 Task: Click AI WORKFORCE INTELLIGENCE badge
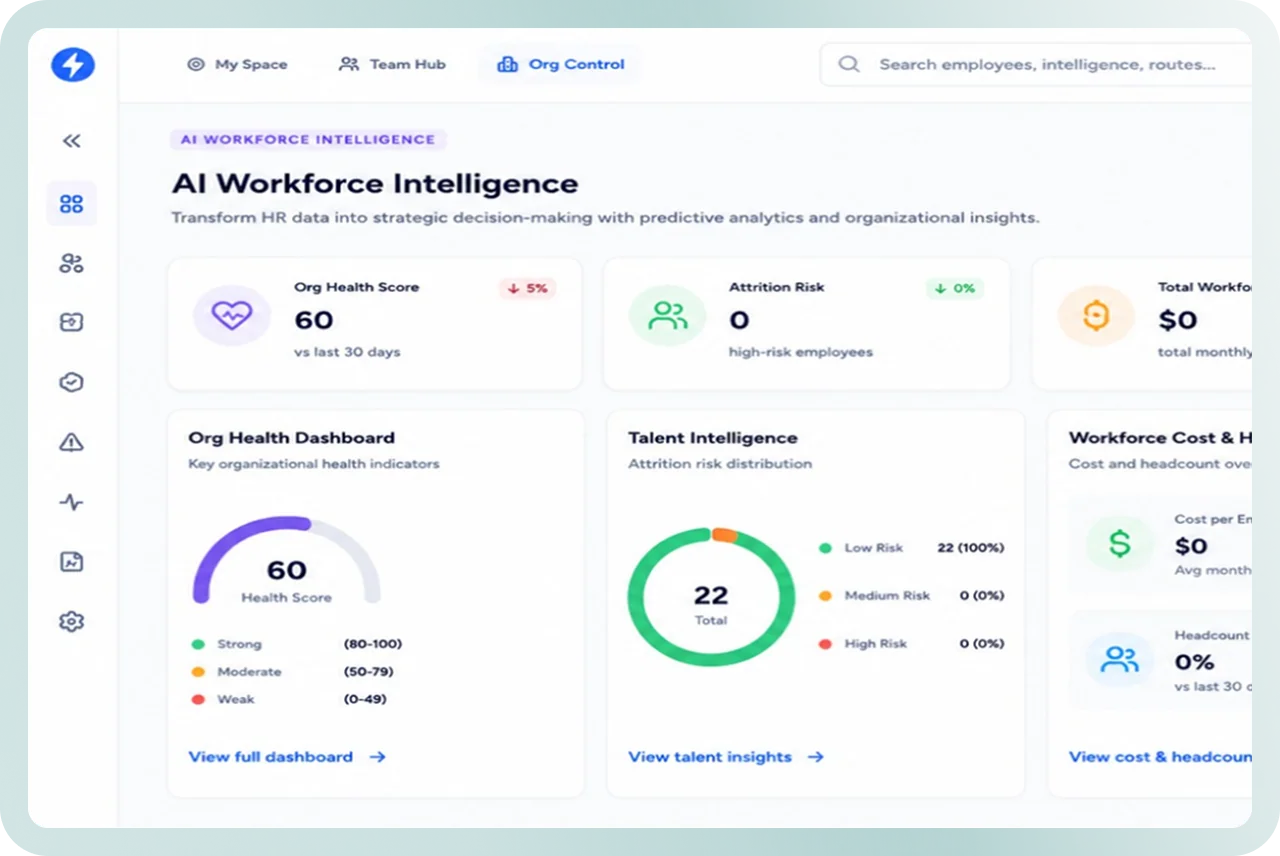click(308, 140)
